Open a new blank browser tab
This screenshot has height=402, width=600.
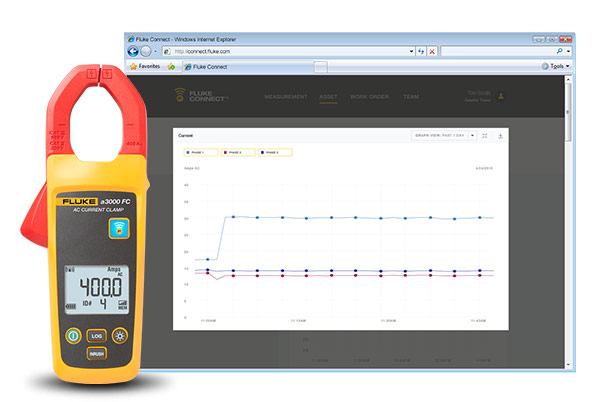pos(321,67)
